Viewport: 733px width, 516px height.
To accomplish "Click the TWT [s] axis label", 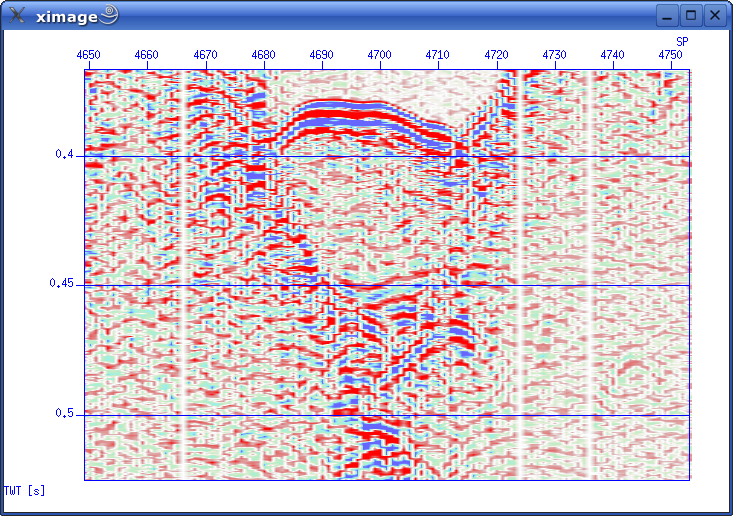I will 24,491.
